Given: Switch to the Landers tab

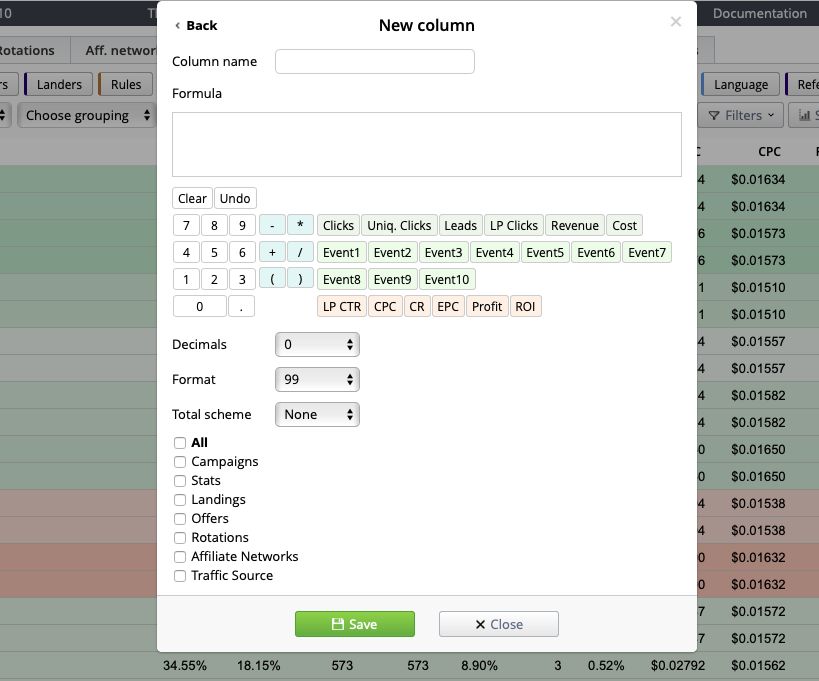Looking at the screenshot, I should tap(59, 85).
